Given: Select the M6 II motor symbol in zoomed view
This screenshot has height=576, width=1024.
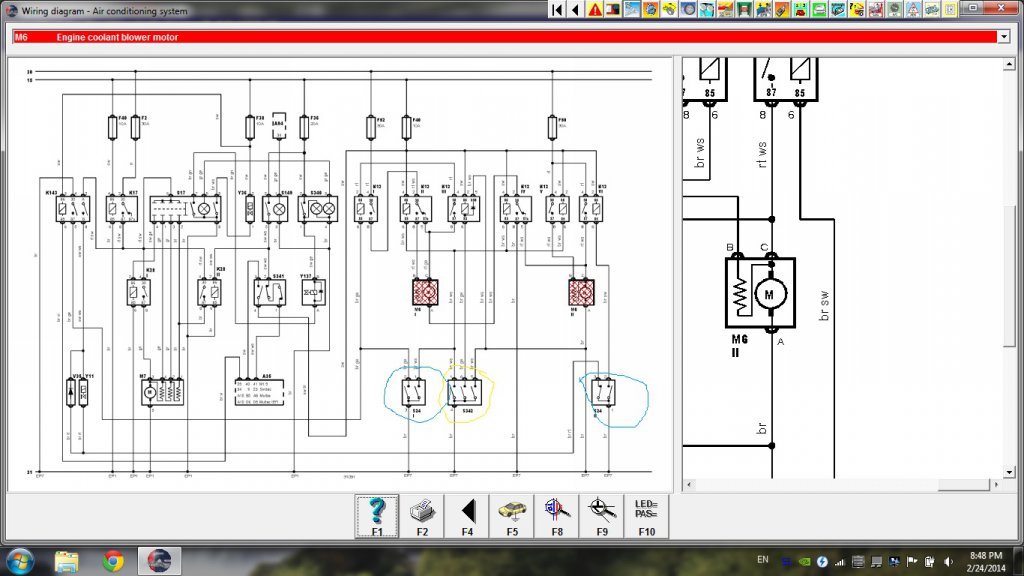Looking at the screenshot, I should 759,294.
